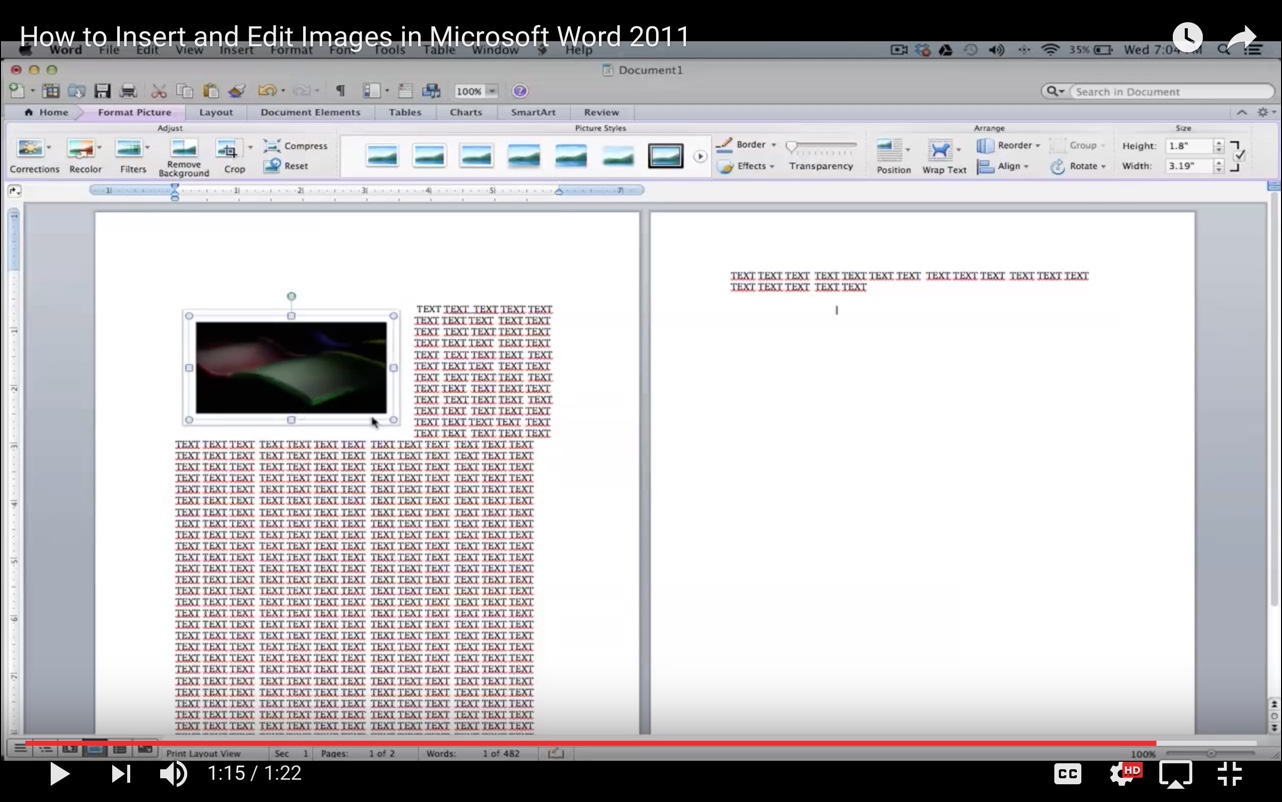Viewport: 1282px width, 802px height.
Task: Toggle the show paragraph marks button
Action: click(340, 91)
